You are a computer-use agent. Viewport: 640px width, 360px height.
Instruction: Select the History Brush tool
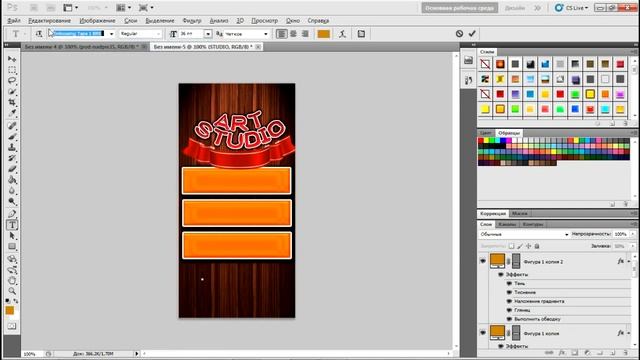[x=12, y=158]
